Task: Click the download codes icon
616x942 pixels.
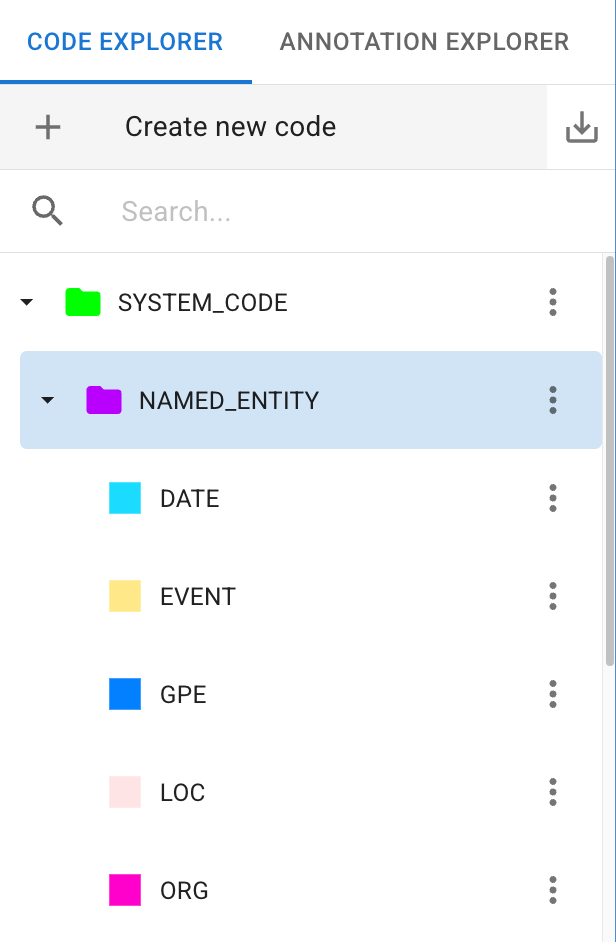Action: (582, 127)
